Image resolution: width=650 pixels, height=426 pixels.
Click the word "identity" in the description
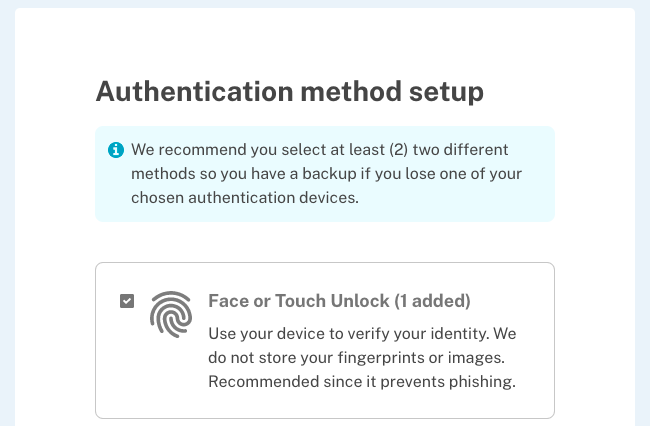tap(459, 333)
